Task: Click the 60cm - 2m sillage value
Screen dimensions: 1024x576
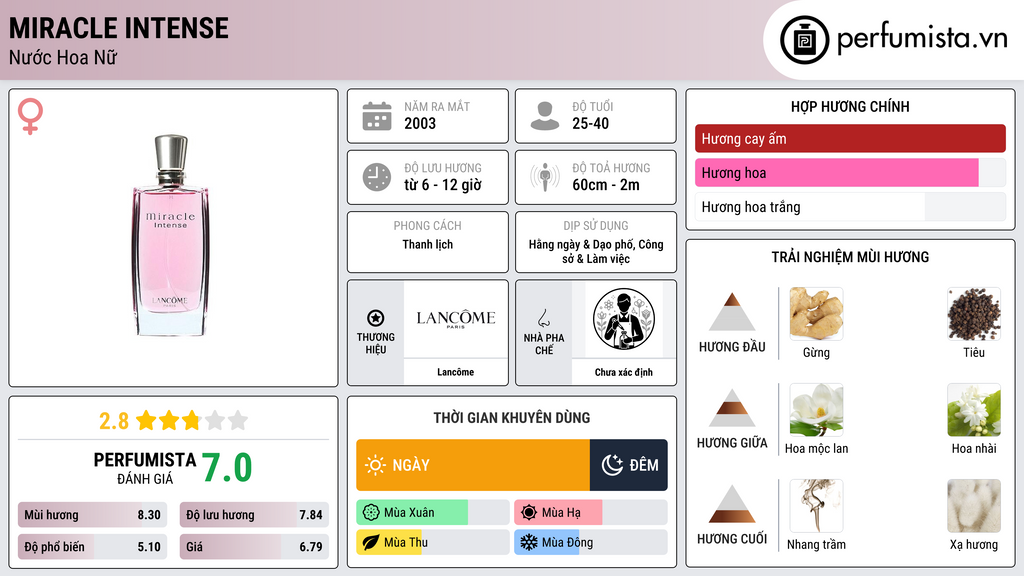Action: 606,185
